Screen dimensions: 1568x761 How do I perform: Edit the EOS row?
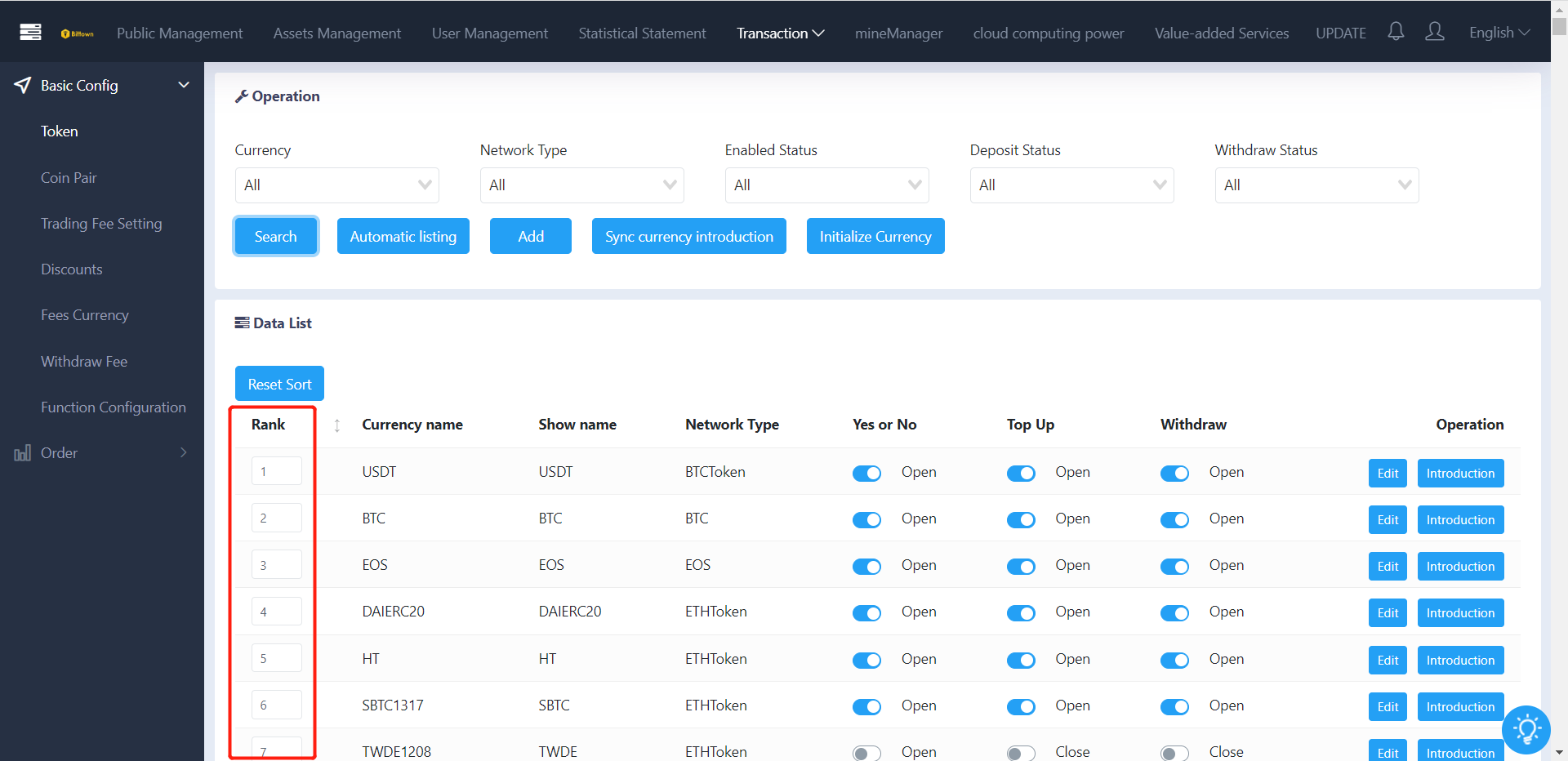[1388, 567]
